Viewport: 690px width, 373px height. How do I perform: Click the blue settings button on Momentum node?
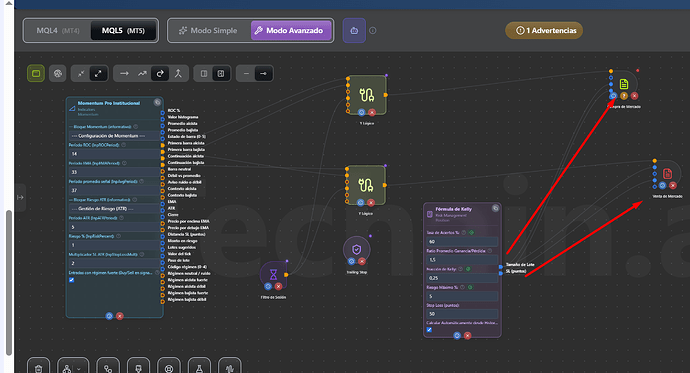(x=109, y=316)
